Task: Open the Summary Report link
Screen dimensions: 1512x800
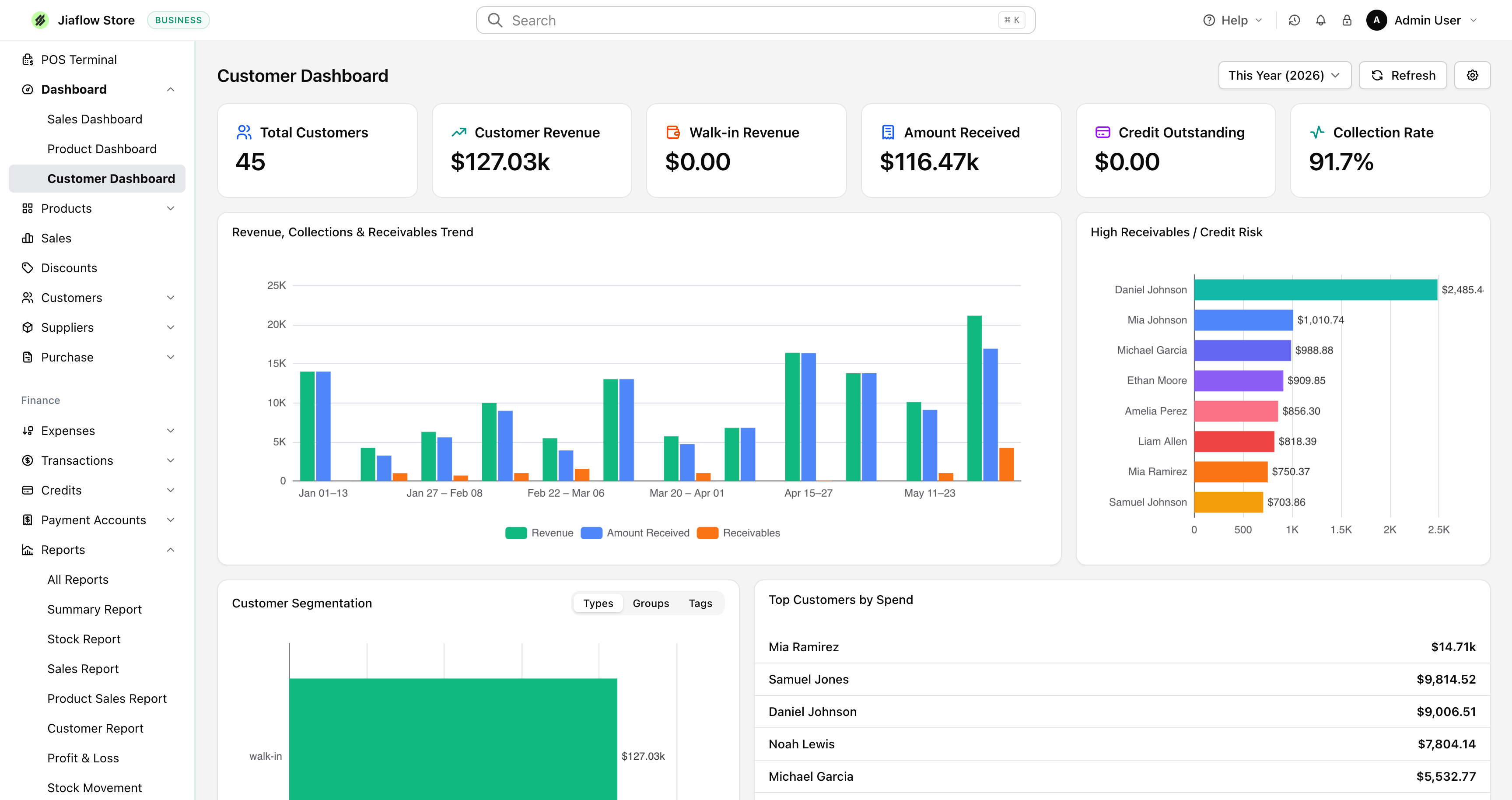Action: [x=94, y=609]
